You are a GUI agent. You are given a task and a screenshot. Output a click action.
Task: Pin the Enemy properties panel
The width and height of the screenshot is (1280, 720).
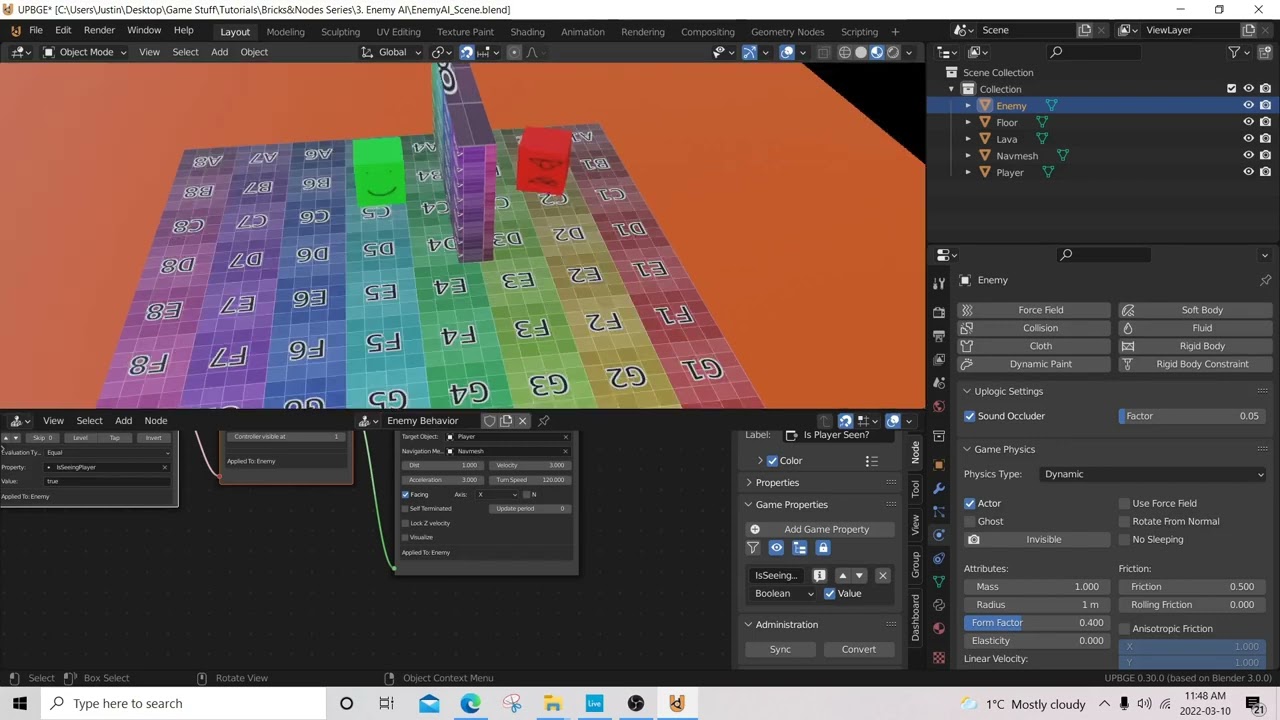coord(1265,280)
